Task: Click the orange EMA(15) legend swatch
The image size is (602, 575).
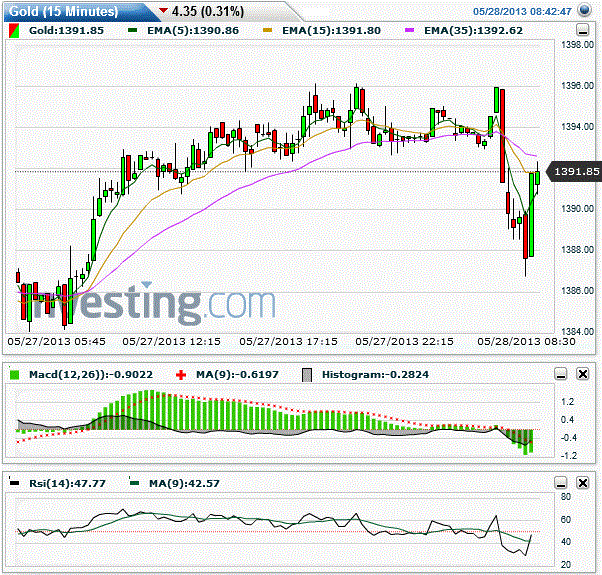Action: point(268,30)
